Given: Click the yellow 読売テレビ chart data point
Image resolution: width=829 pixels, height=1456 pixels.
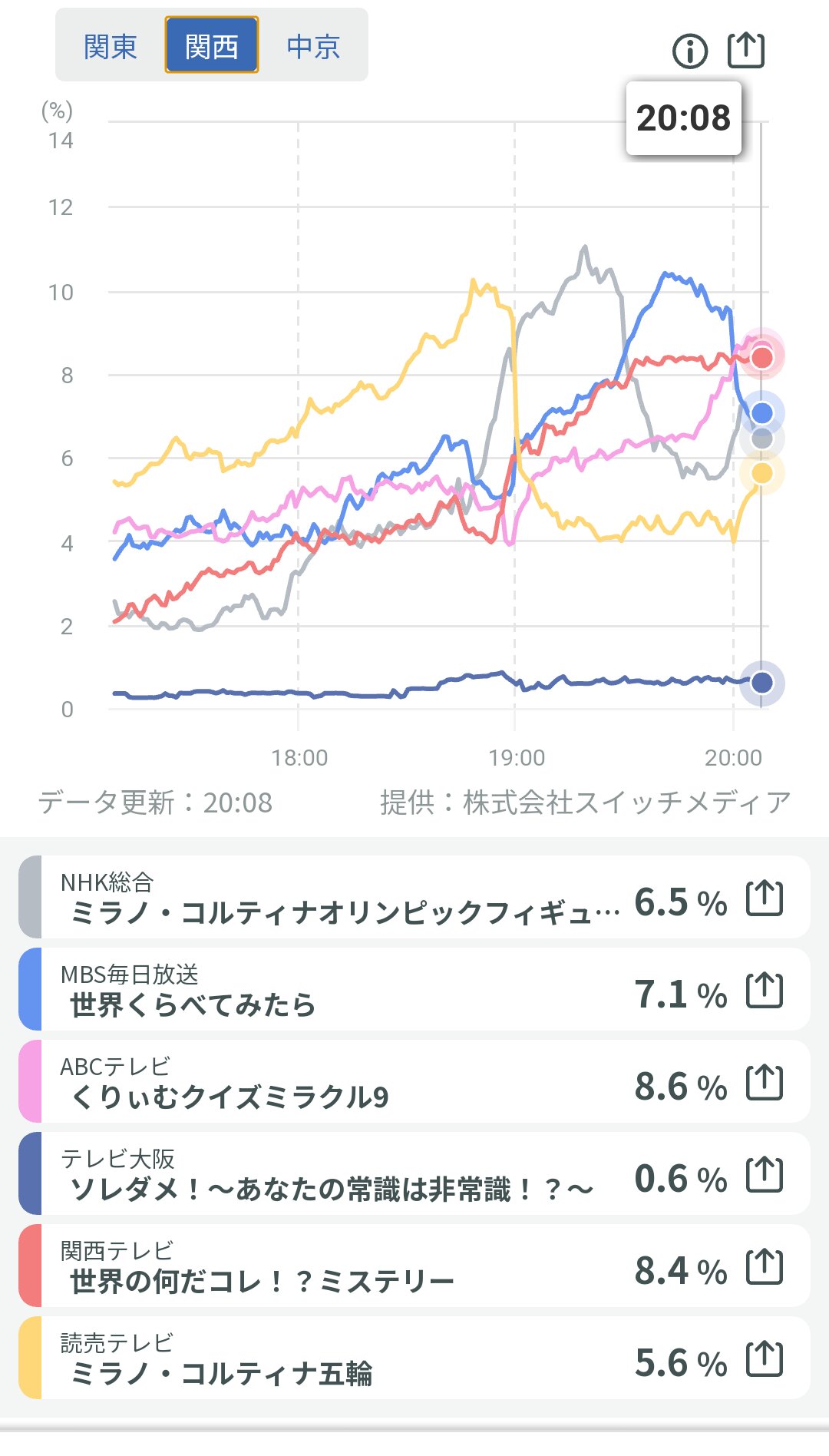Looking at the screenshot, I should (x=761, y=473).
